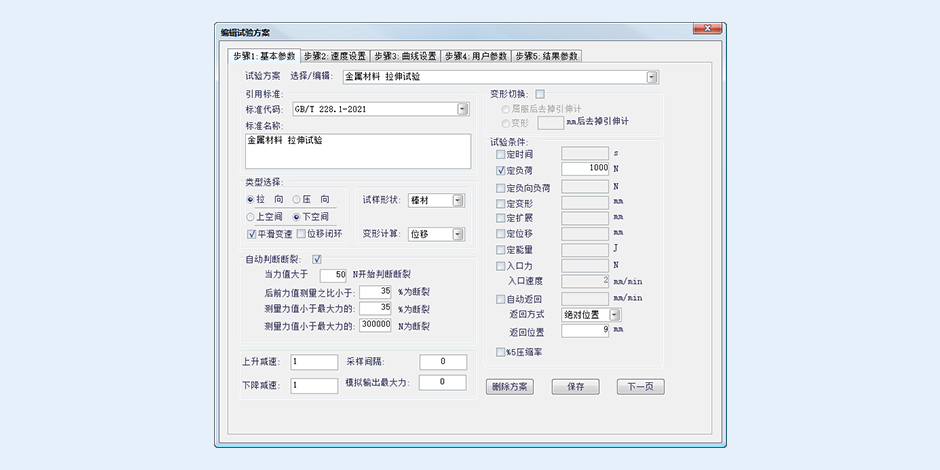Enable the 自动返回 checkbox

click(x=501, y=298)
